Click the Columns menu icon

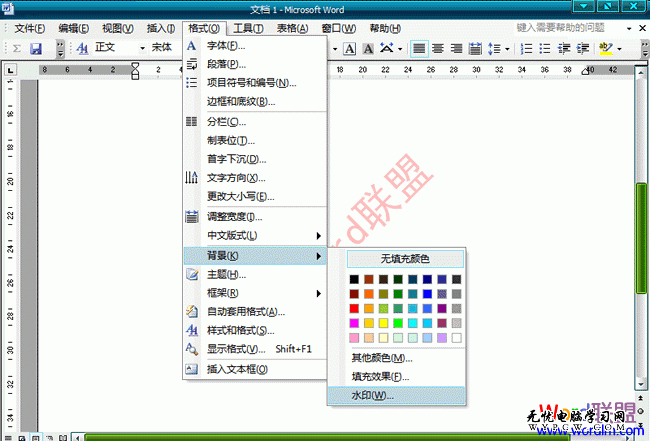click(191, 121)
